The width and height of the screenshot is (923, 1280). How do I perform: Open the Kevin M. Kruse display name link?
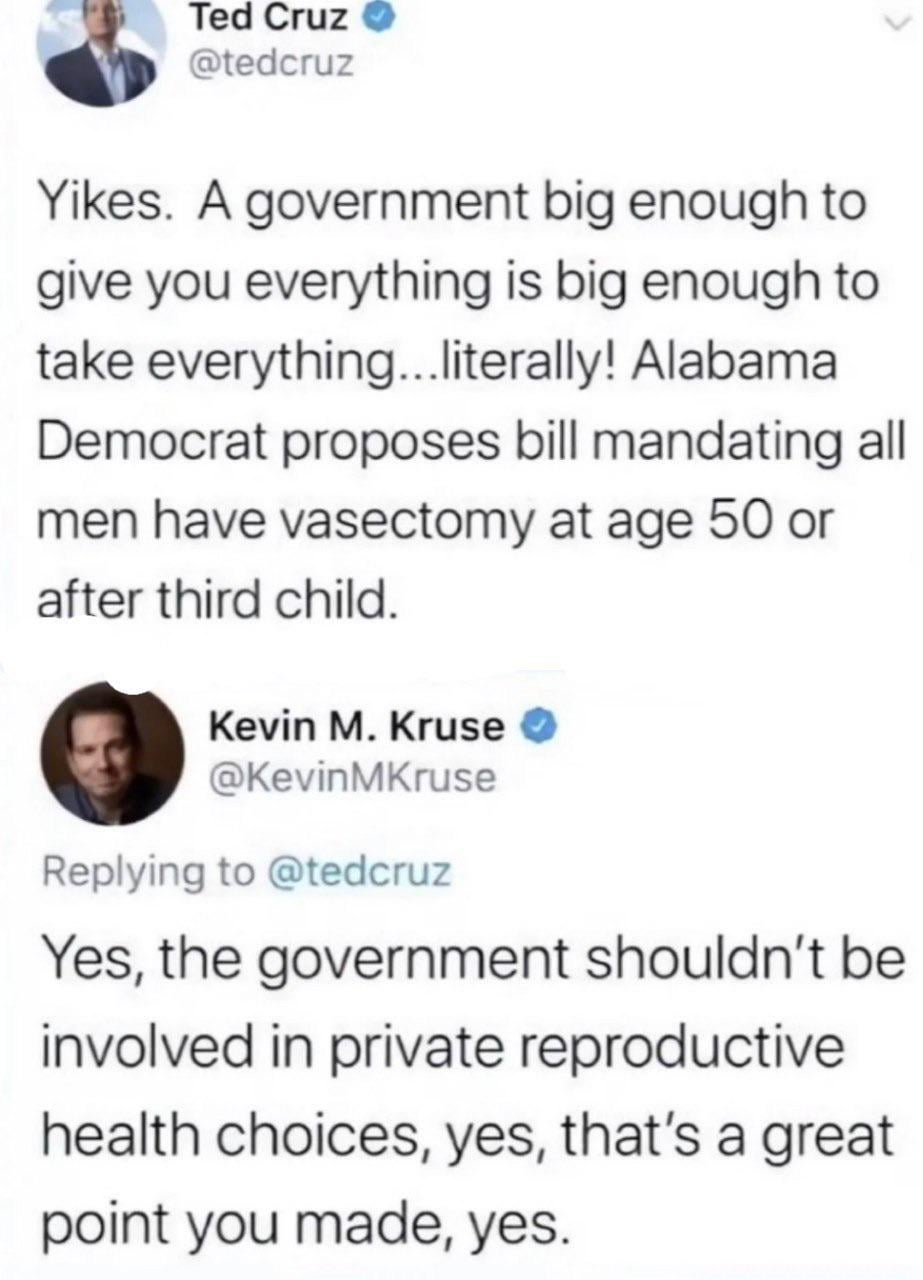[359, 728]
